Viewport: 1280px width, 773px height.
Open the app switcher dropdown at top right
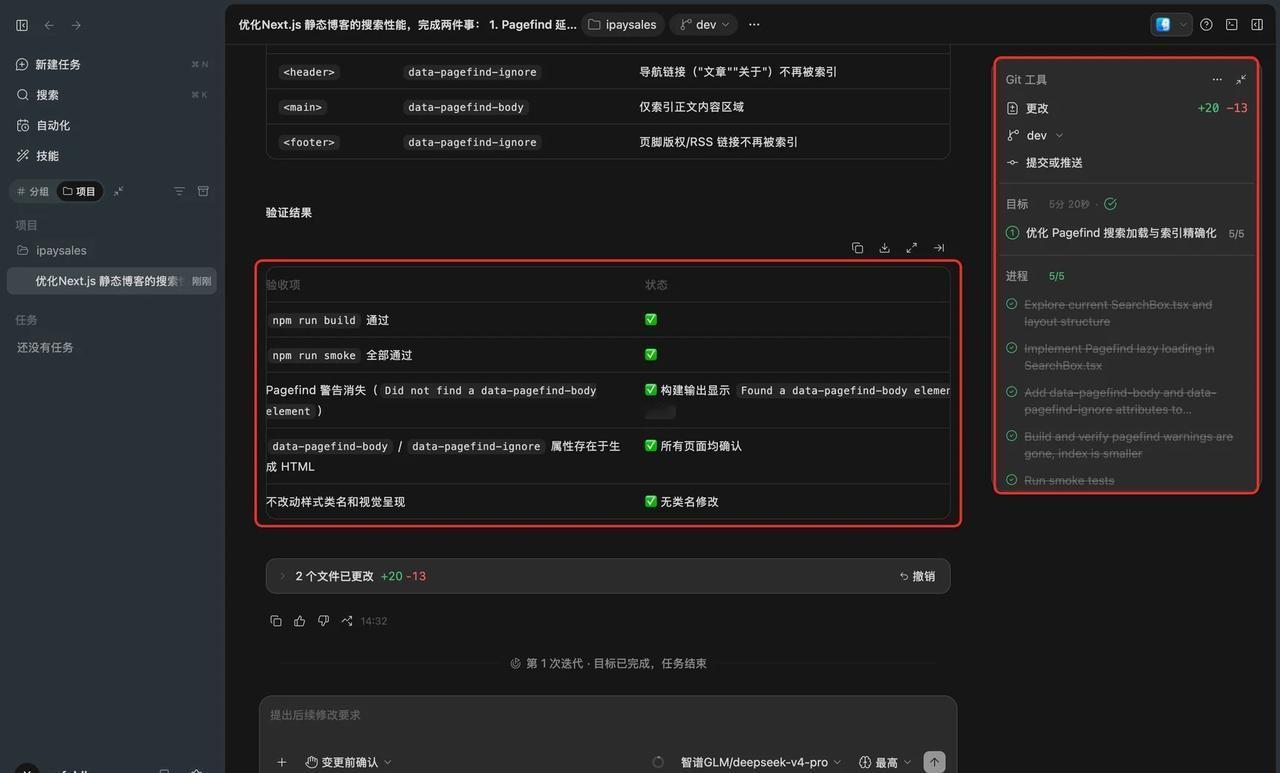1171,25
